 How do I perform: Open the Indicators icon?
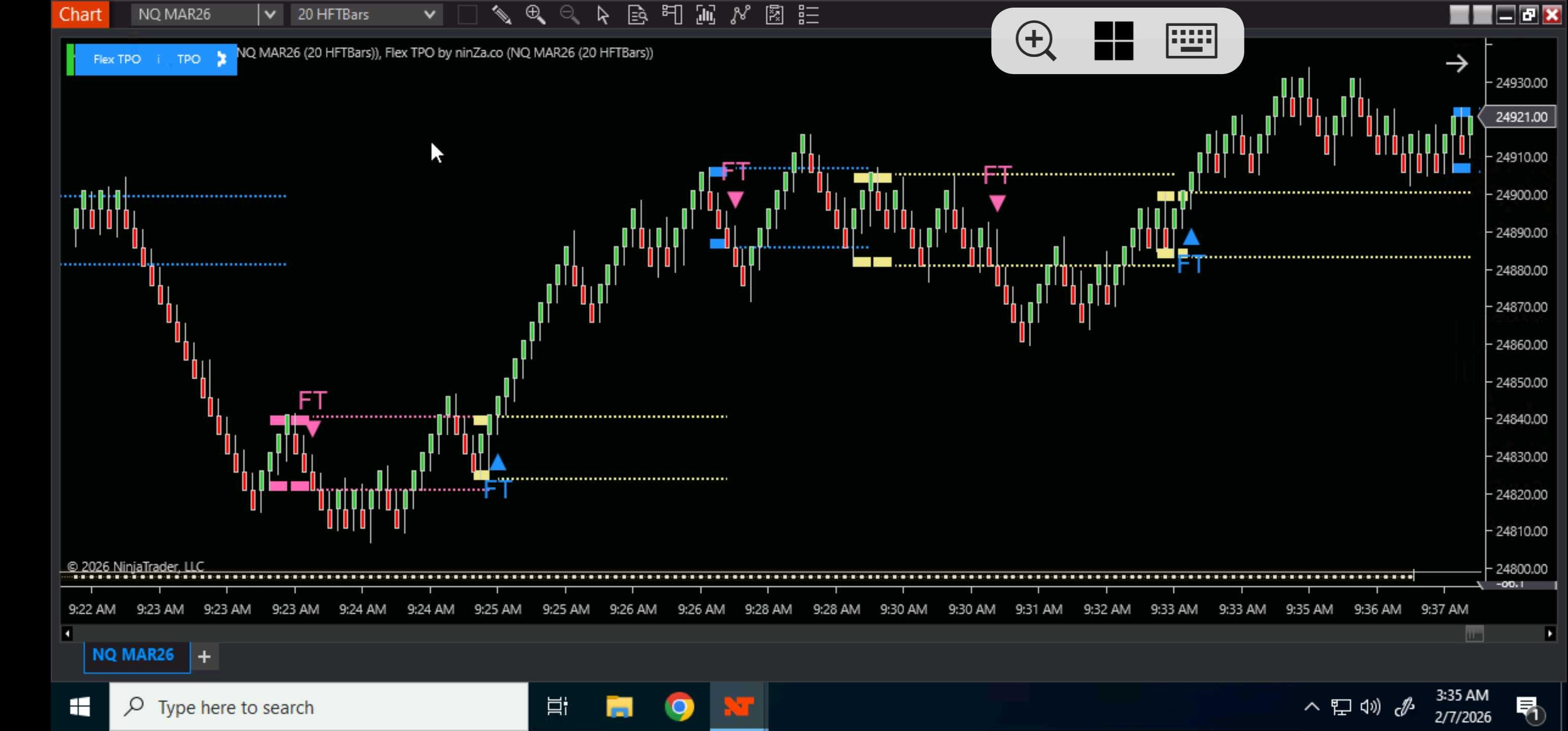tap(739, 15)
